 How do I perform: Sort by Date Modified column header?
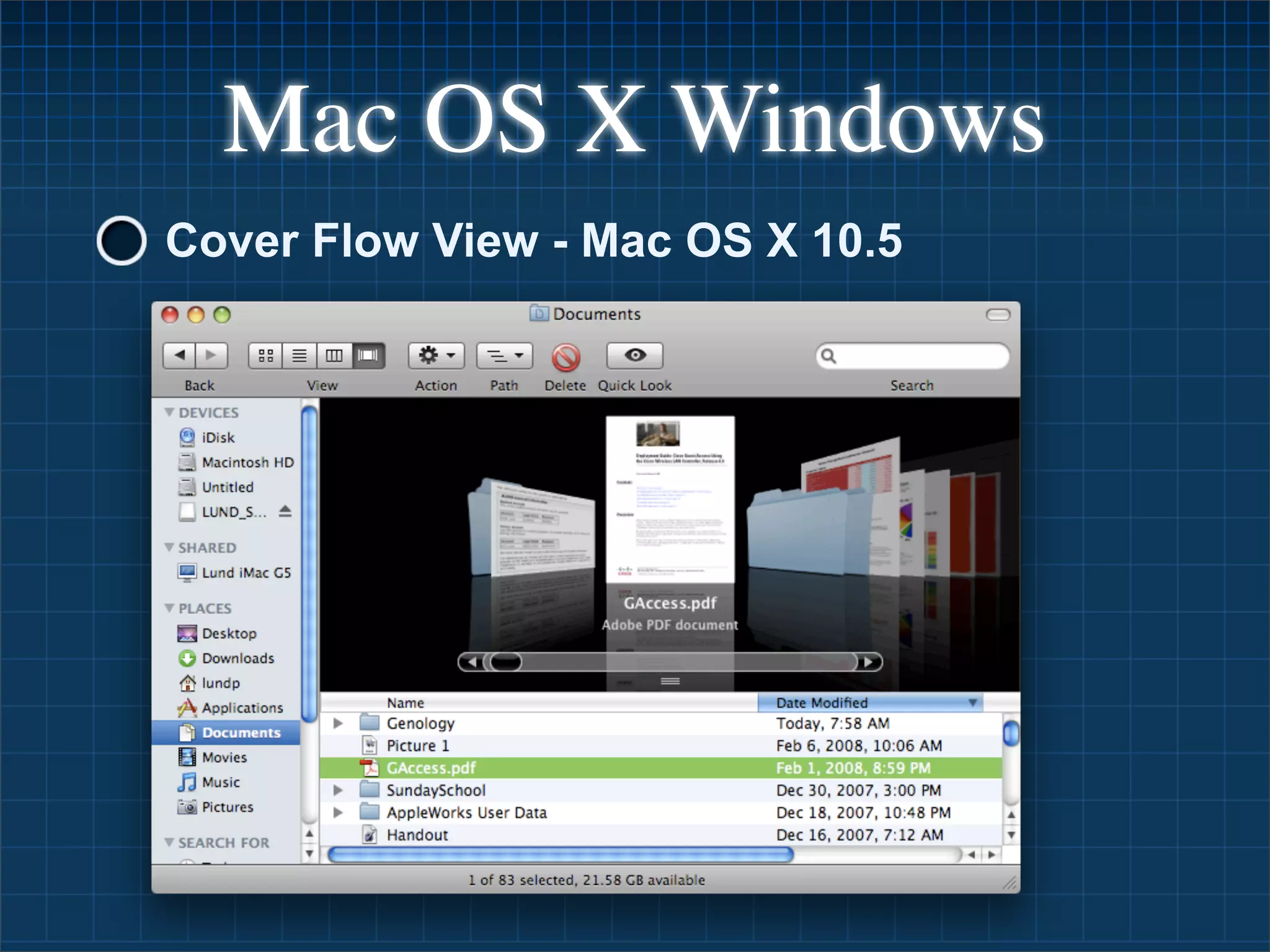click(x=870, y=703)
